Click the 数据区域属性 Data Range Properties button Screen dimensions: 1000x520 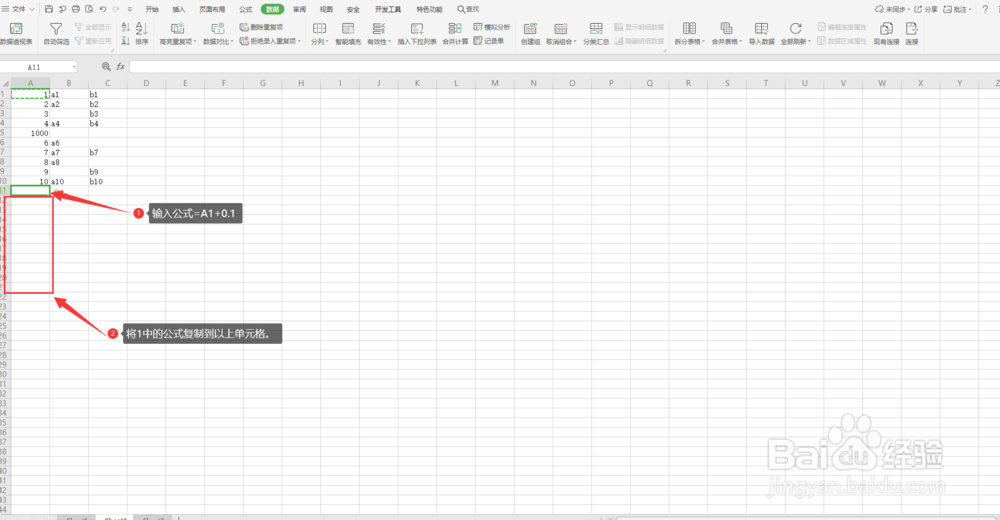tap(842, 41)
